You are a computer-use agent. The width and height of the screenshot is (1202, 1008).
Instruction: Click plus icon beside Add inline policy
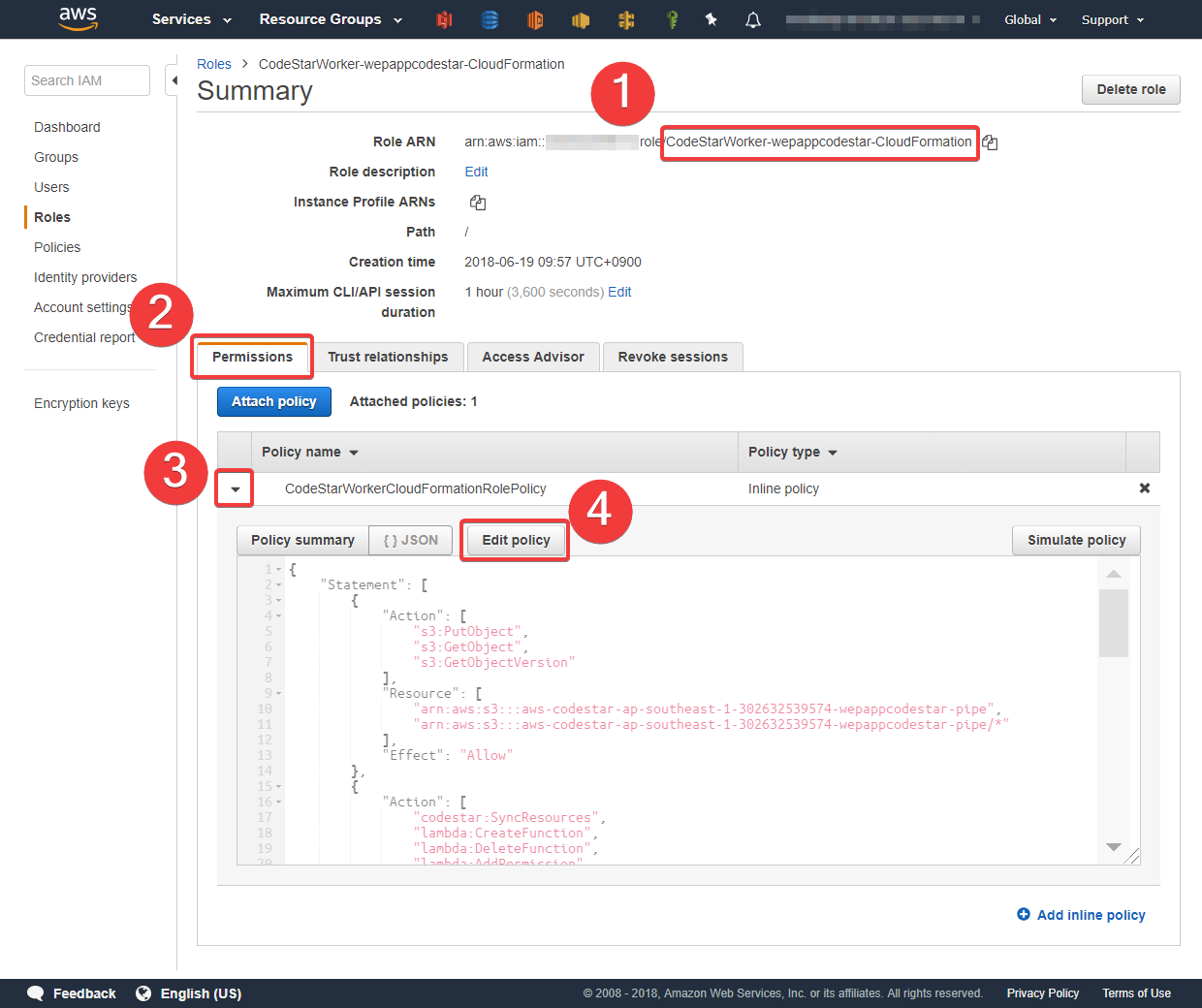[1024, 914]
